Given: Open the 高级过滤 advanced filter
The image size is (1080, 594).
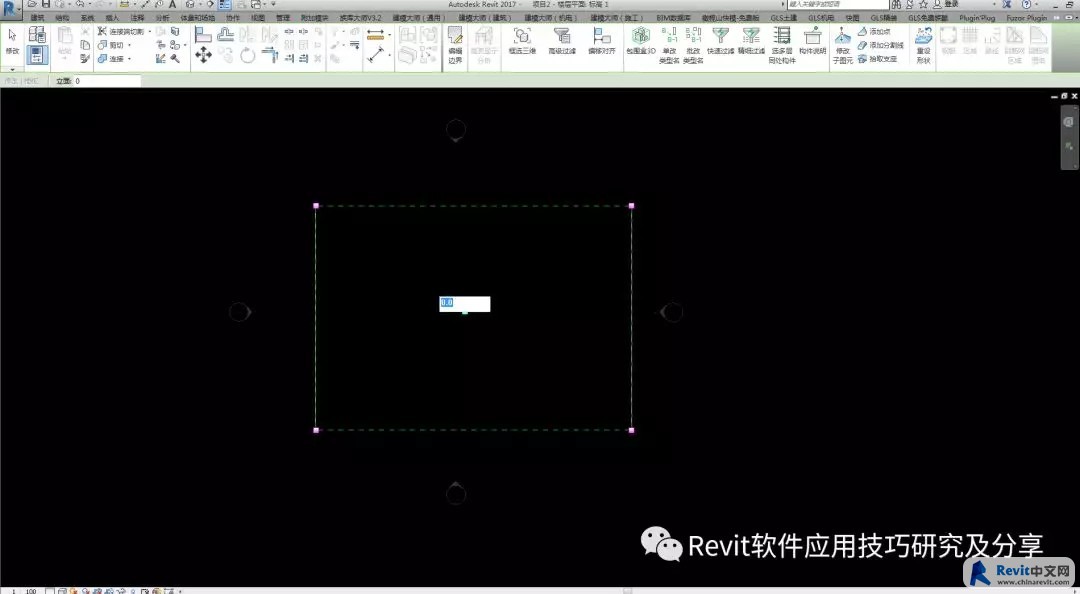Looking at the screenshot, I should pyautogui.click(x=562, y=41).
